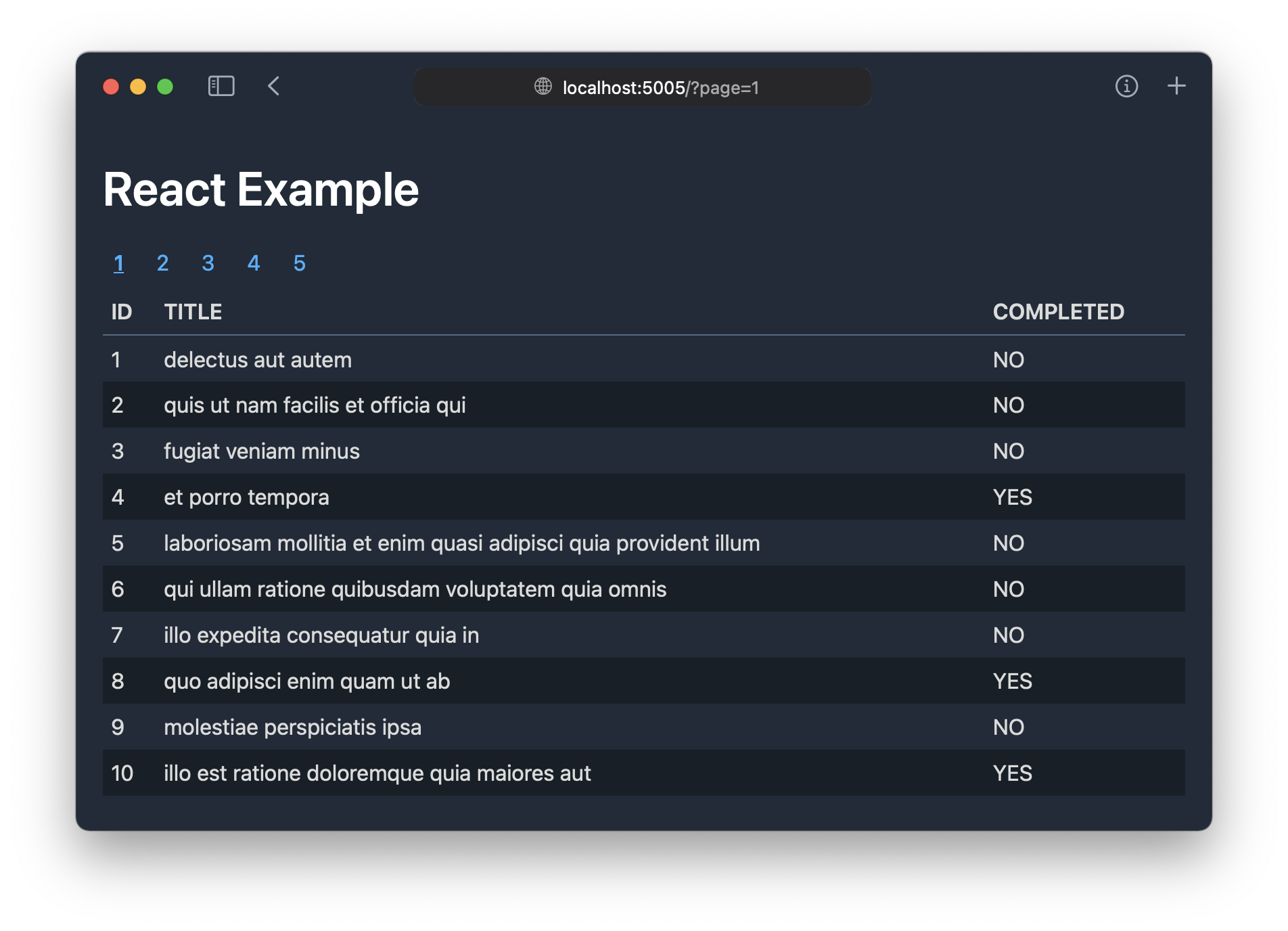Go to pagination page 4
This screenshot has height=931, width=1288.
coord(254,263)
